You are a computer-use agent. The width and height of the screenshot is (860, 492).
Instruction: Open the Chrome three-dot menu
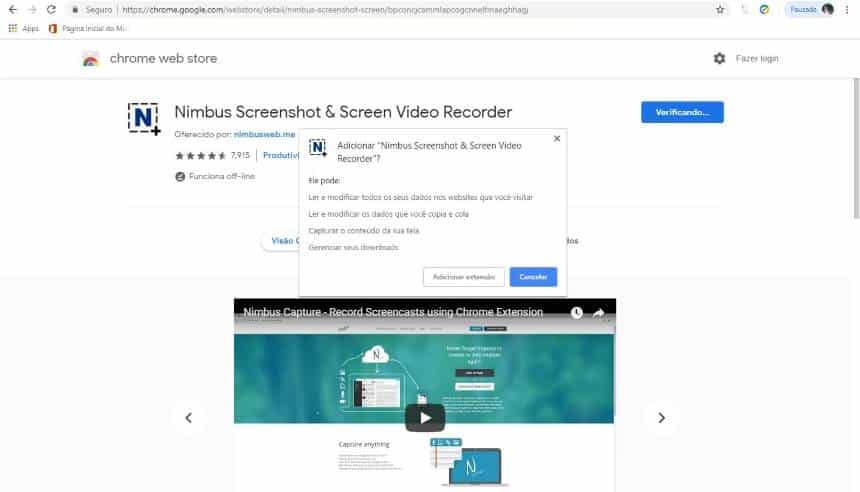tap(847, 9)
